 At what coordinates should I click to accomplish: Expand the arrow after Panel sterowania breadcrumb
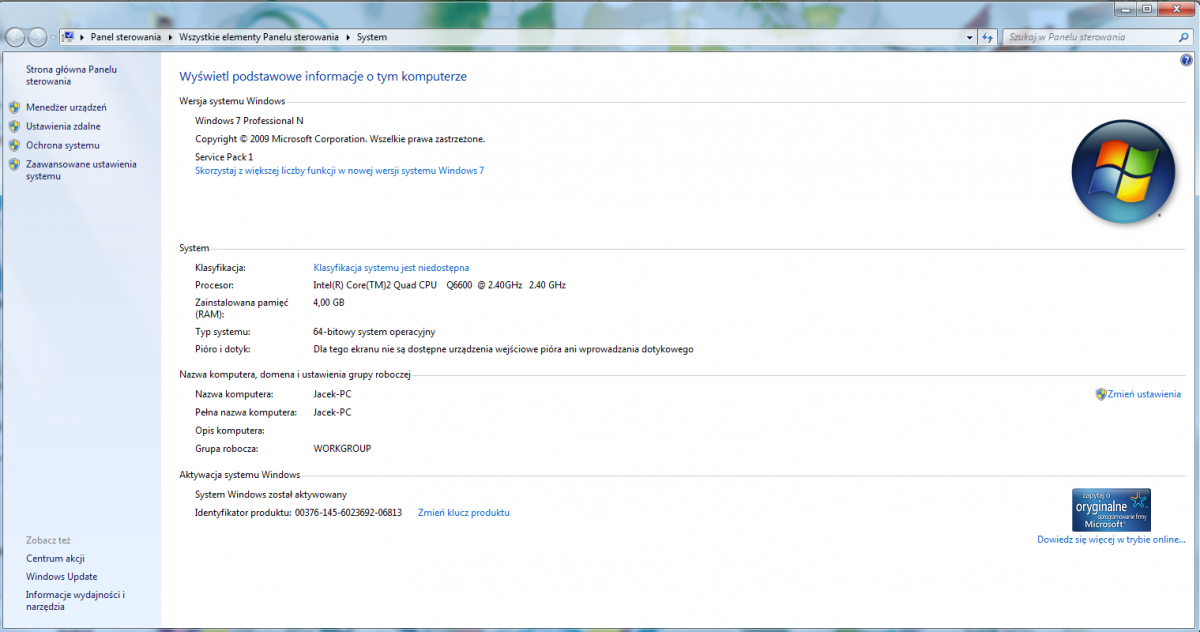coord(170,37)
